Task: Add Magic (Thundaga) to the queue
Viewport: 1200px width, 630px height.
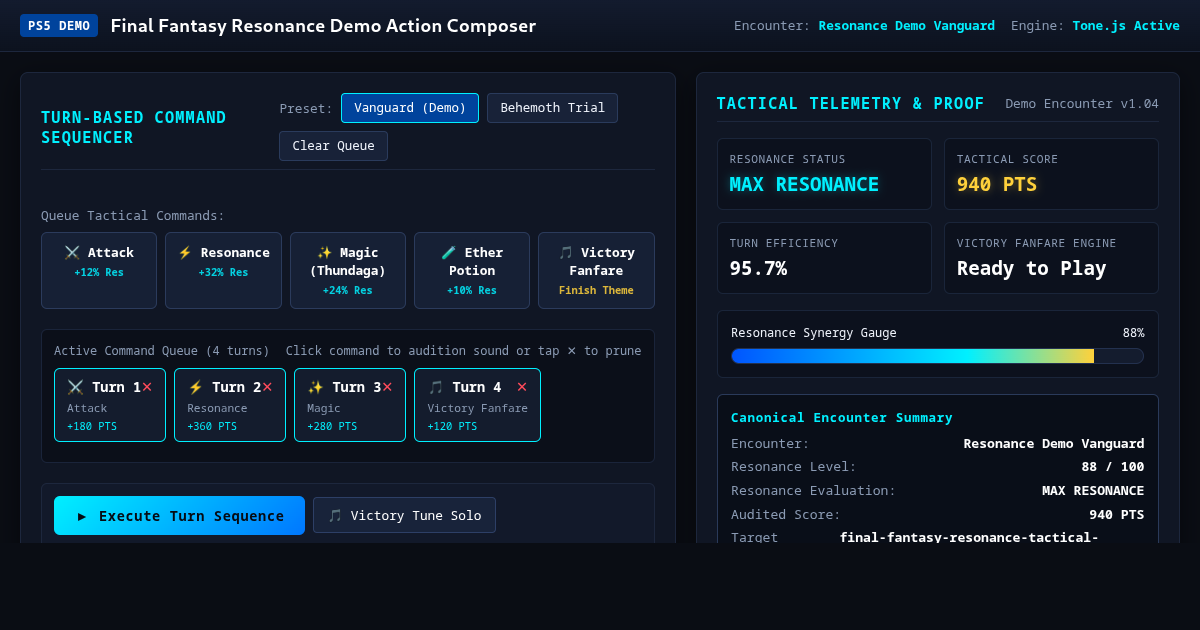Action: (348, 270)
